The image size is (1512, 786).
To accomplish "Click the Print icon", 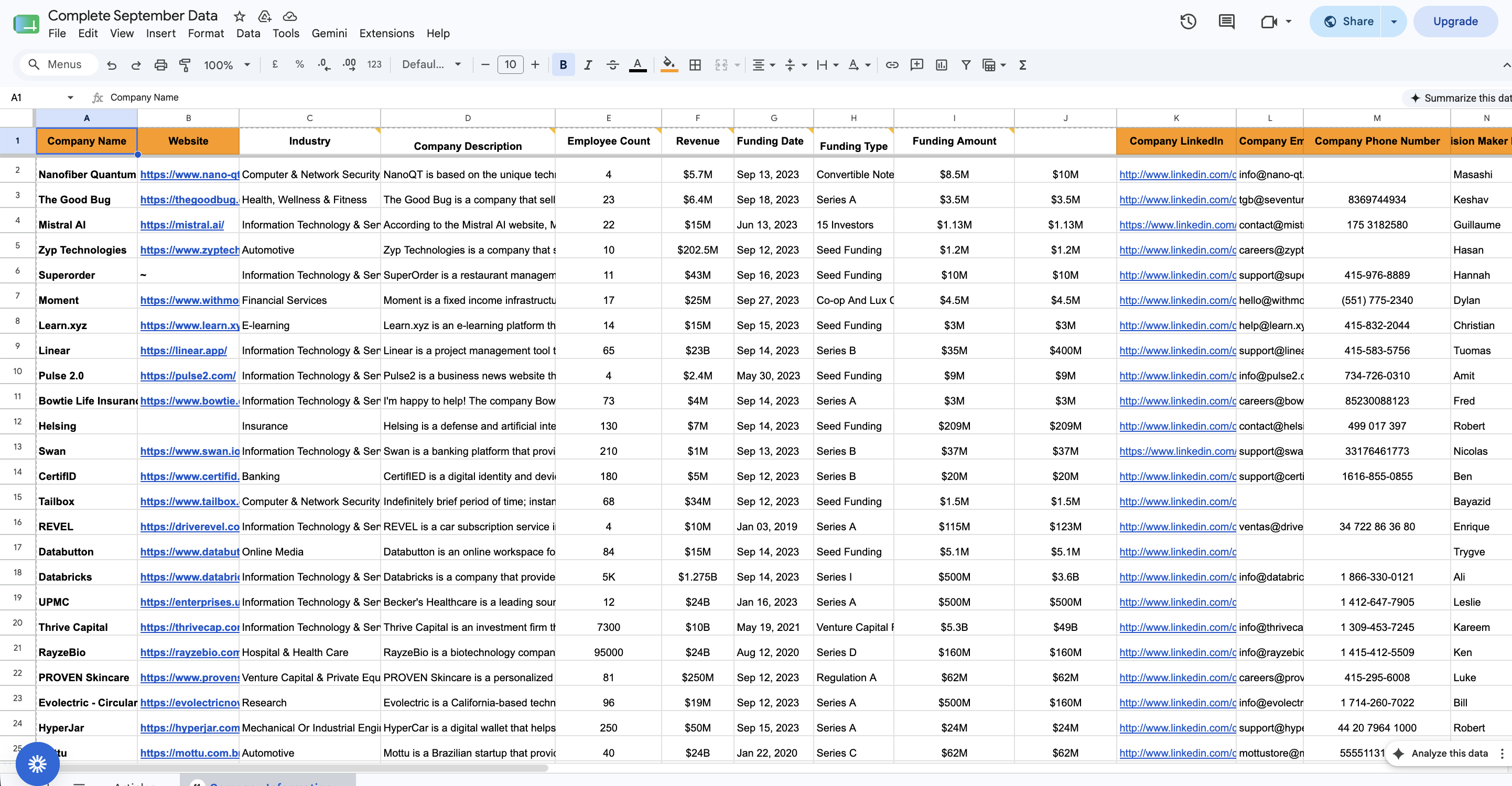I will [160, 65].
